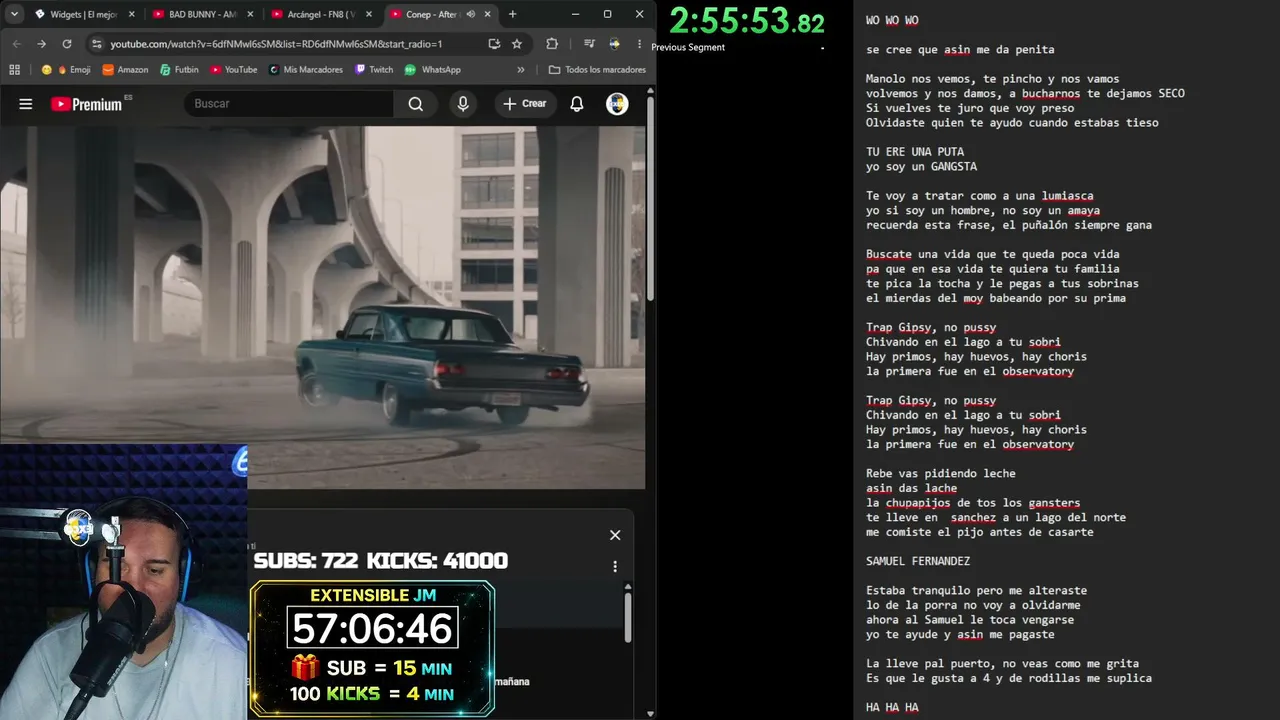Click the video of the drifting car
Image resolution: width=1280 pixels, height=720 pixels.
tap(322, 307)
